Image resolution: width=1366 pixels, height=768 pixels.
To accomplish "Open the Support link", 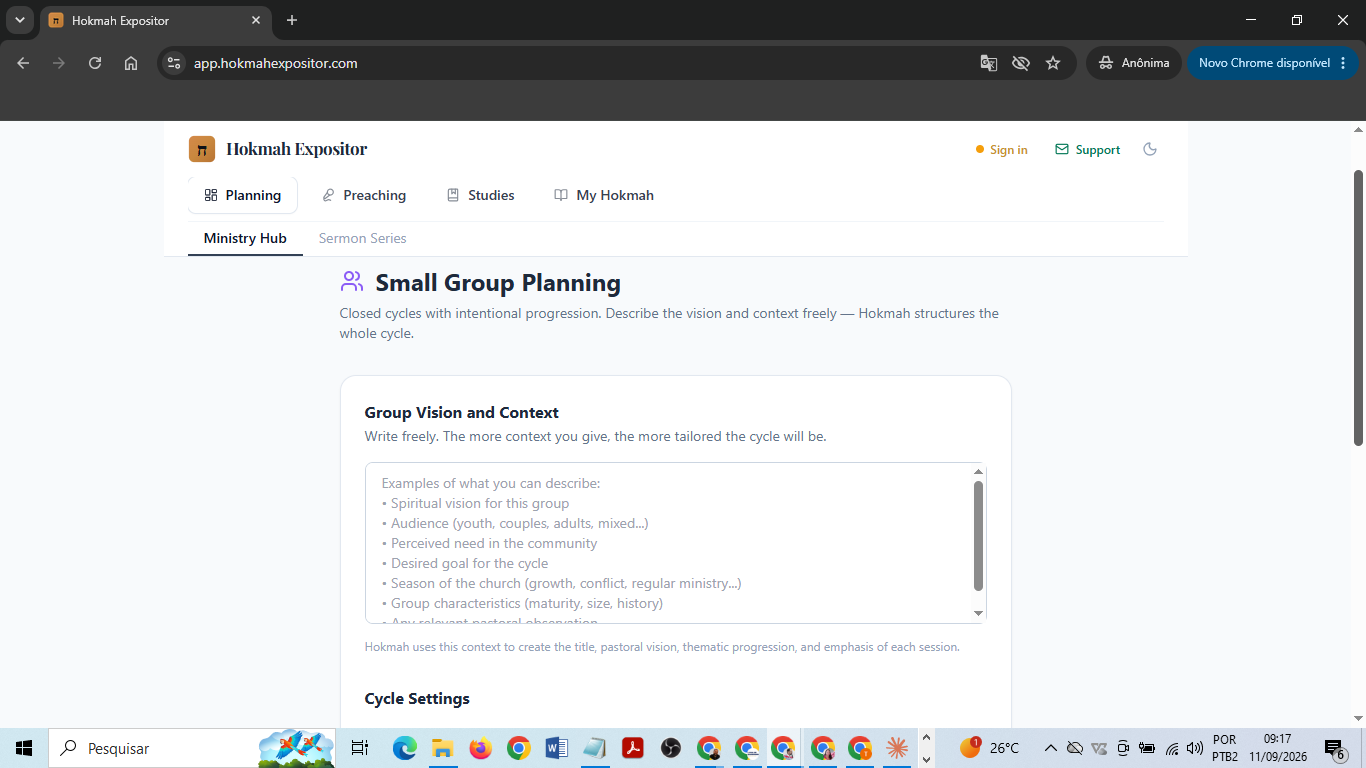I will click(x=1087, y=149).
